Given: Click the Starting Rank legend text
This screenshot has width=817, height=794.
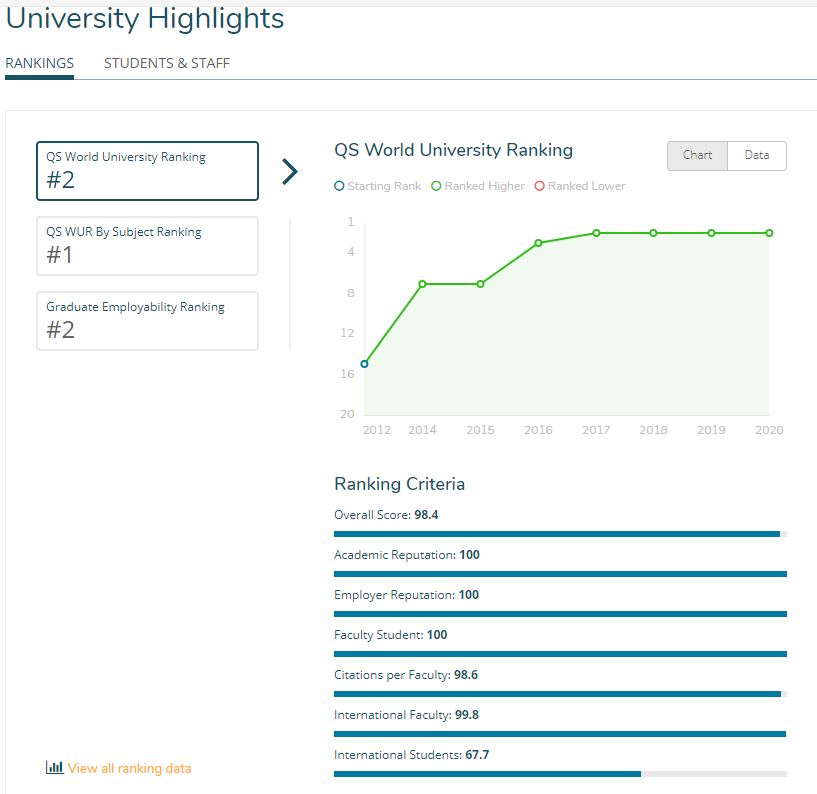Looking at the screenshot, I should [x=384, y=186].
